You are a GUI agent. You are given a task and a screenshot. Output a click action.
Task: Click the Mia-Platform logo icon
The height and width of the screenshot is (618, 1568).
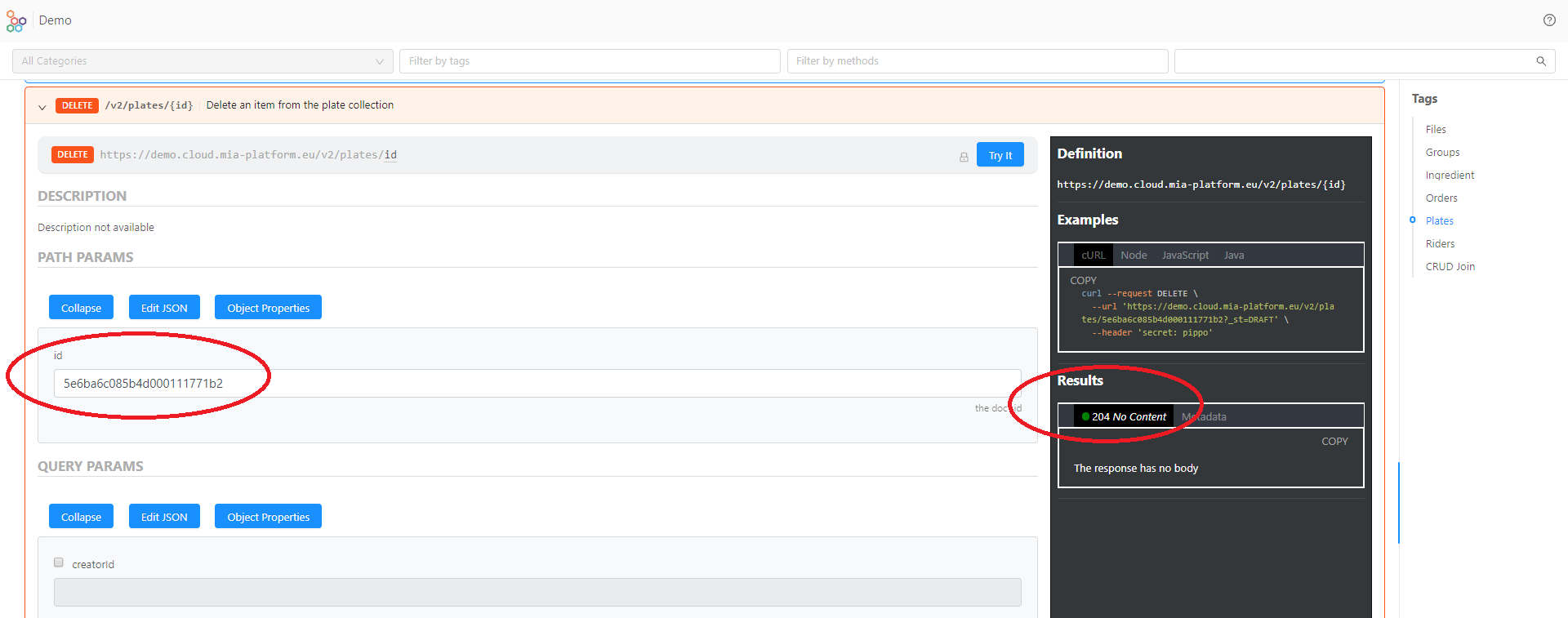(16, 20)
